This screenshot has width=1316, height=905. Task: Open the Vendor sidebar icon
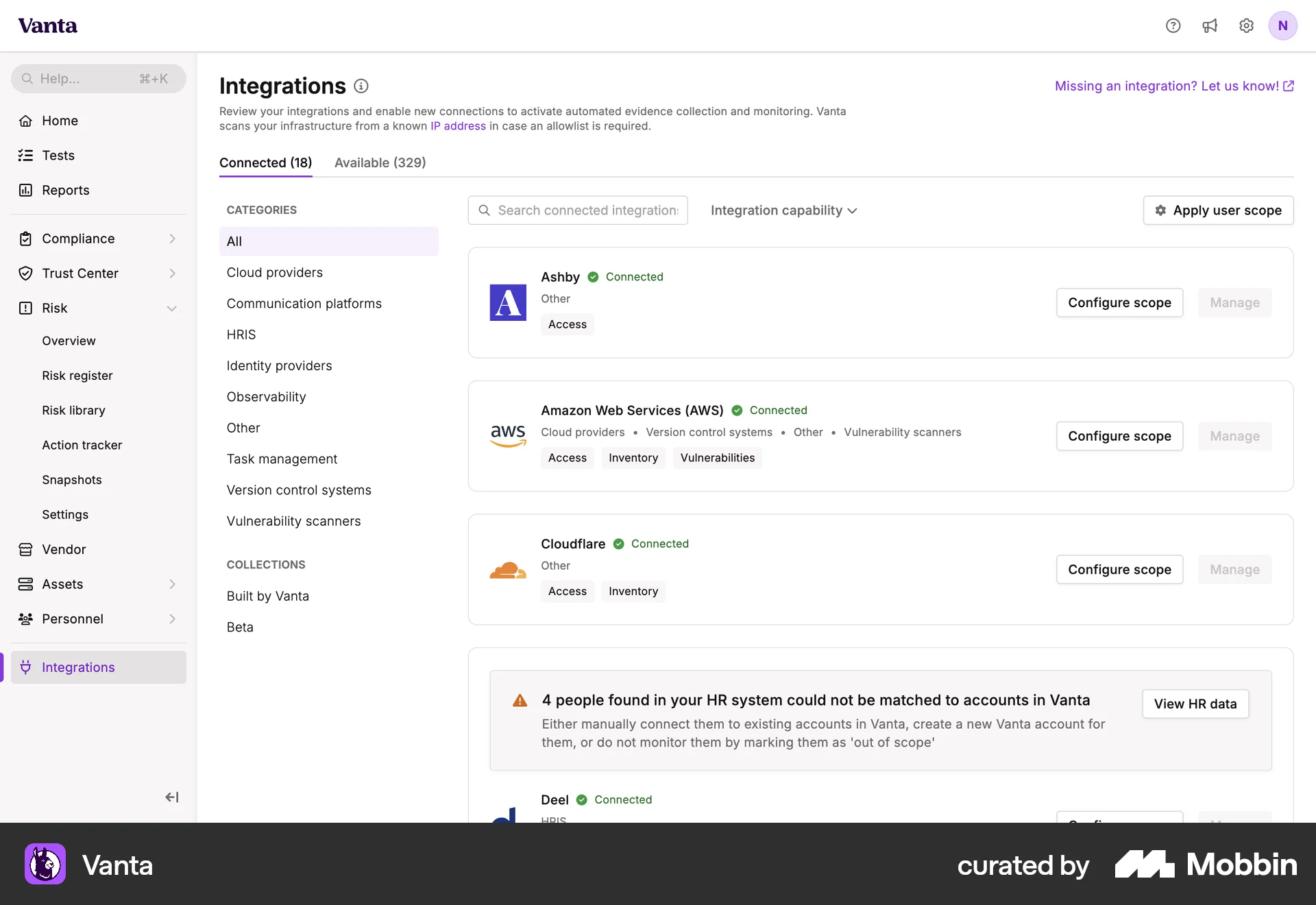(25, 549)
